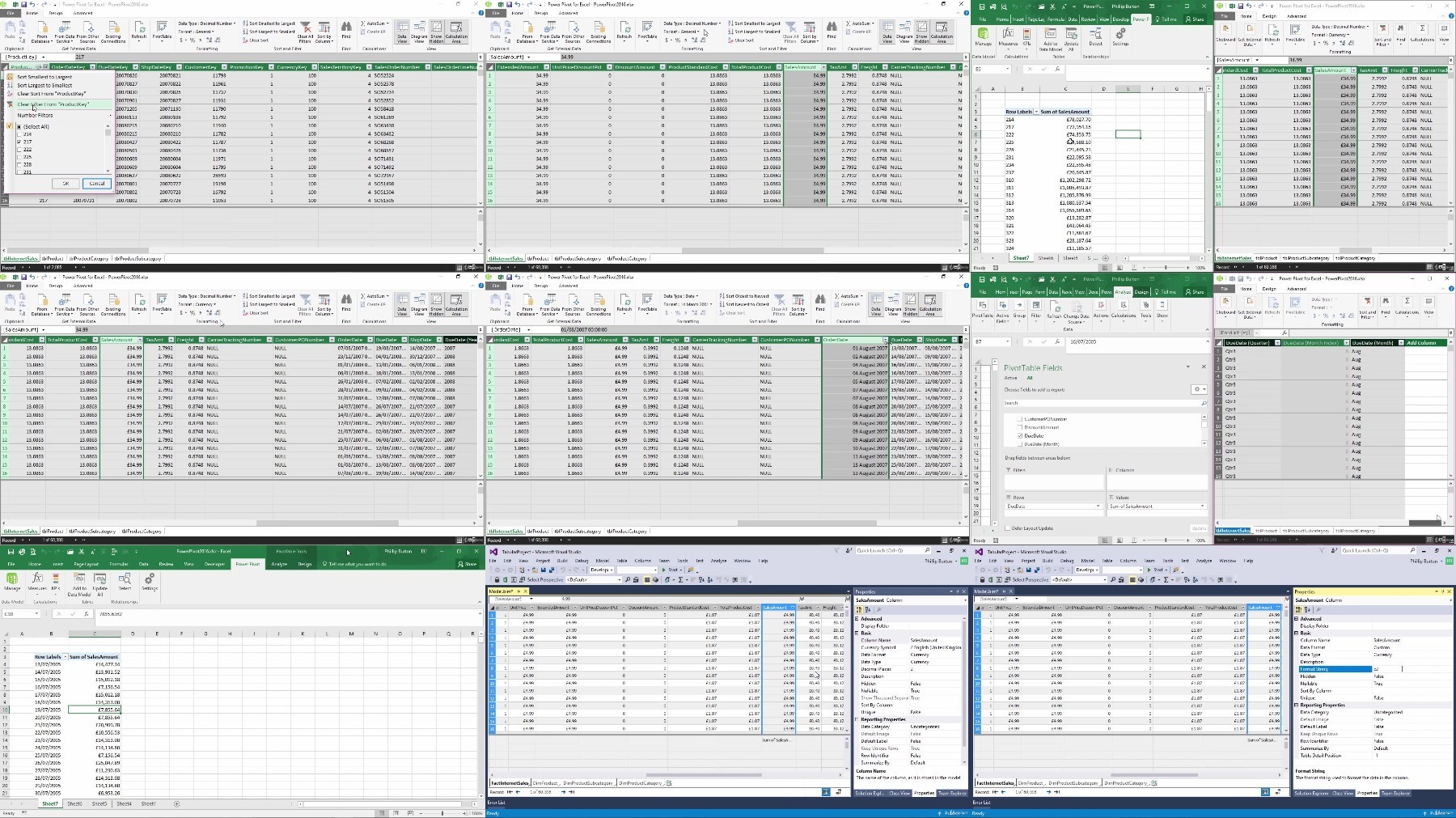
Task: Click search magnifier in PivotTable Fields pane
Action: (x=1203, y=403)
